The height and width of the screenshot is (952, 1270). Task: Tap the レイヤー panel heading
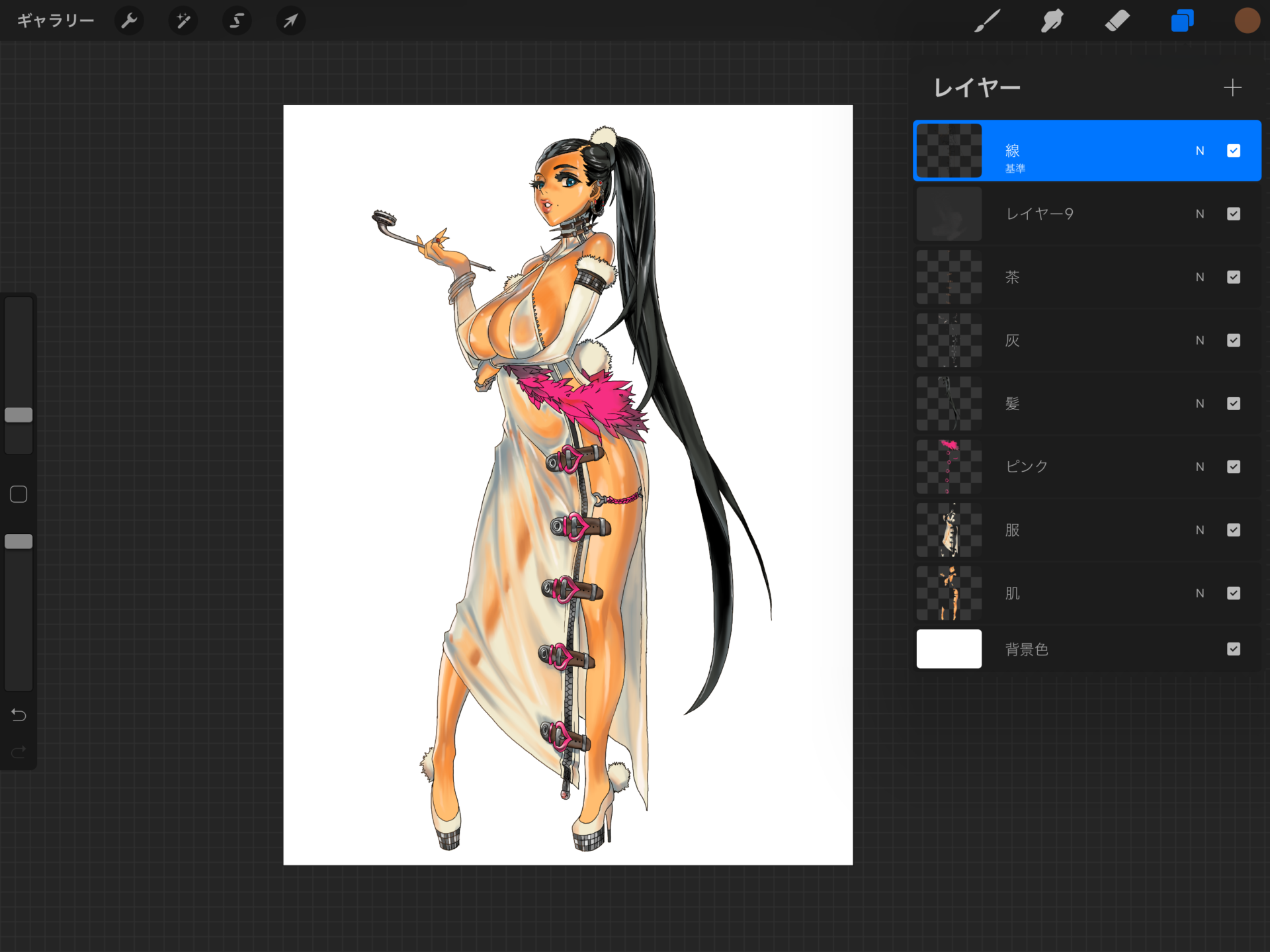977,87
